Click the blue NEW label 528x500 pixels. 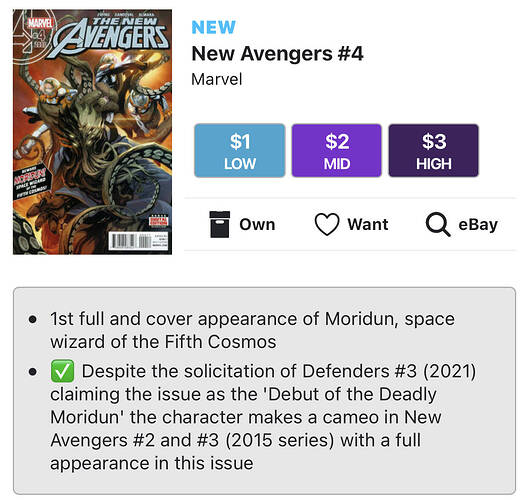tap(213, 27)
